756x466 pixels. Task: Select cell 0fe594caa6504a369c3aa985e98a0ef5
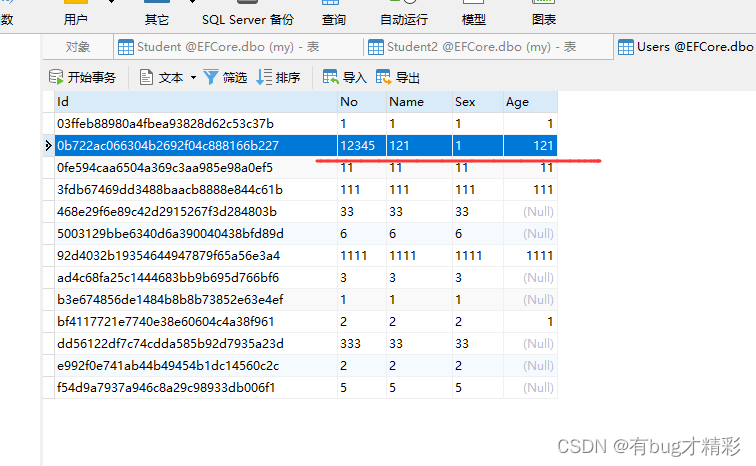(x=196, y=168)
